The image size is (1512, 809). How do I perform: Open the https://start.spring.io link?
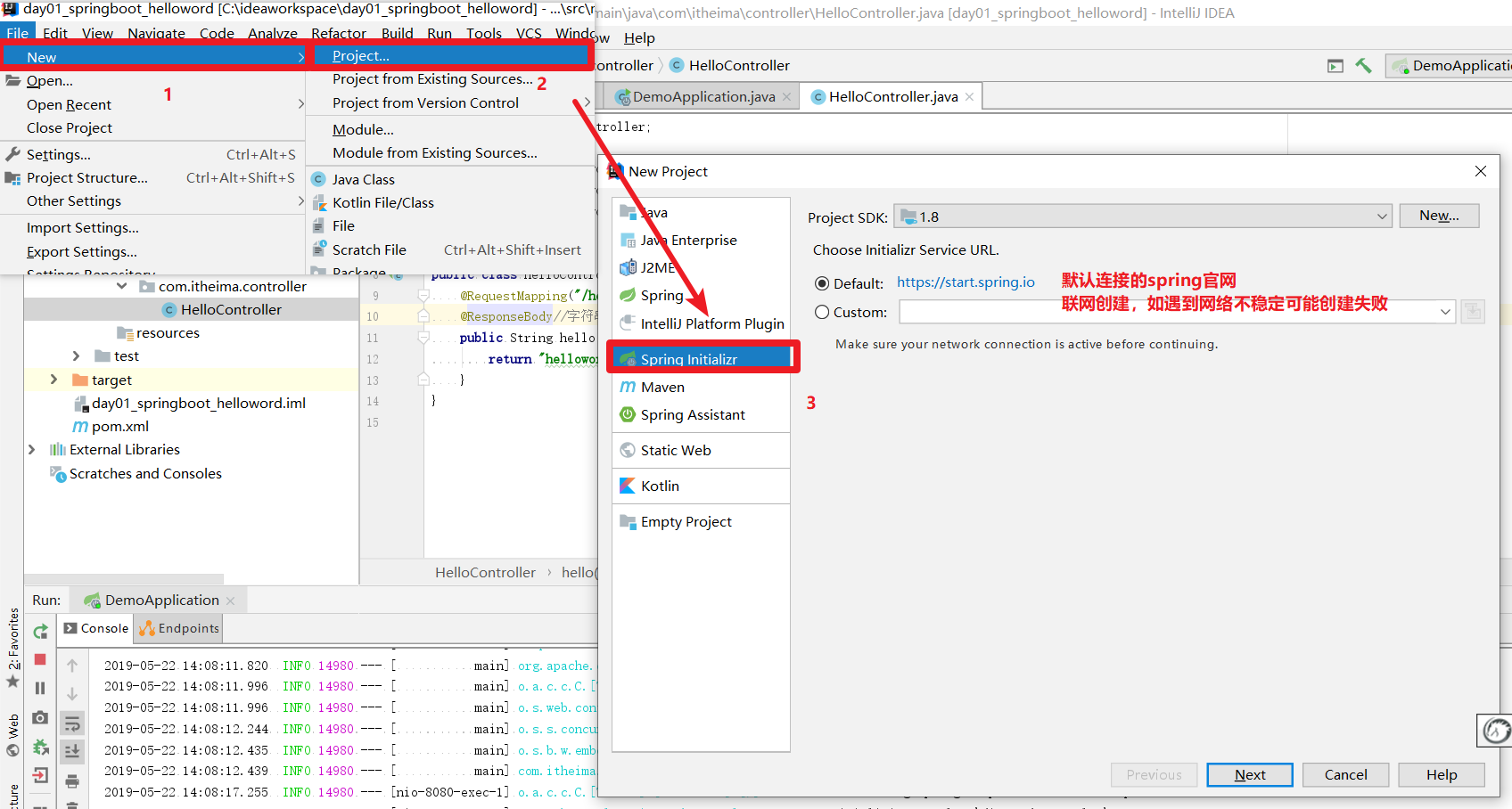tap(966, 282)
